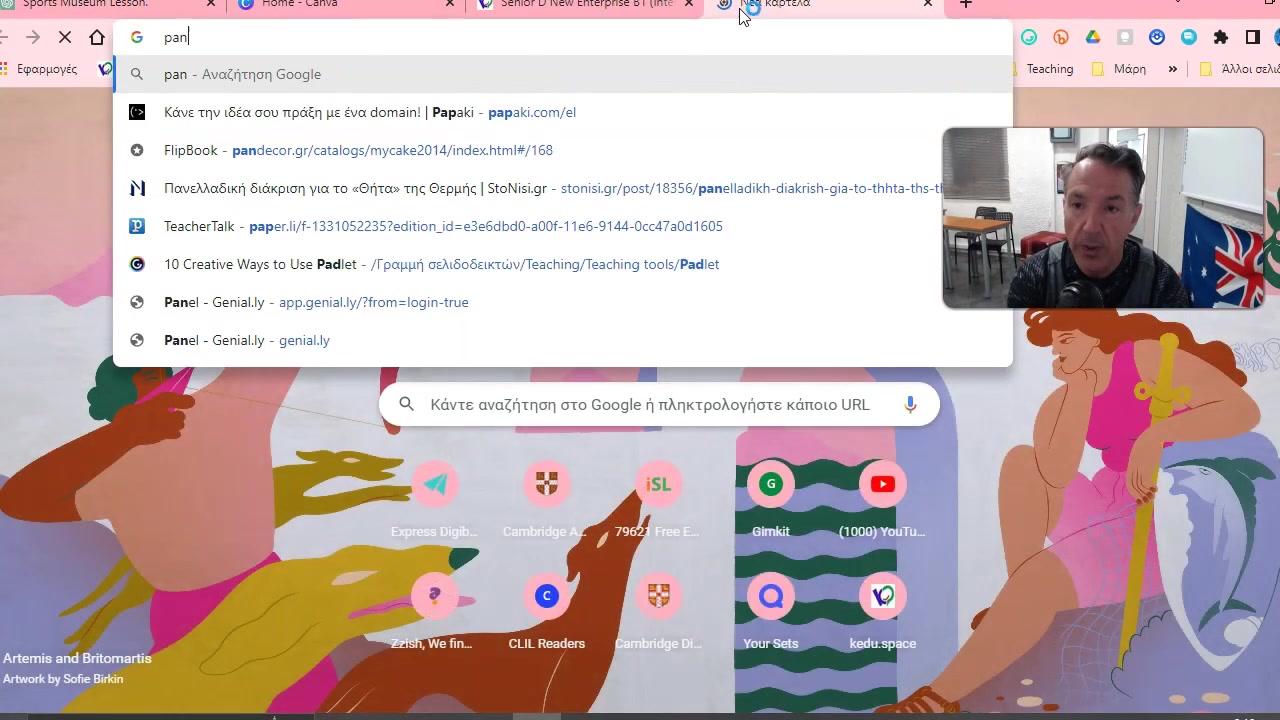This screenshot has height=720, width=1280.
Task: Open the Teaching bookmarks folder
Action: (1041, 69)
